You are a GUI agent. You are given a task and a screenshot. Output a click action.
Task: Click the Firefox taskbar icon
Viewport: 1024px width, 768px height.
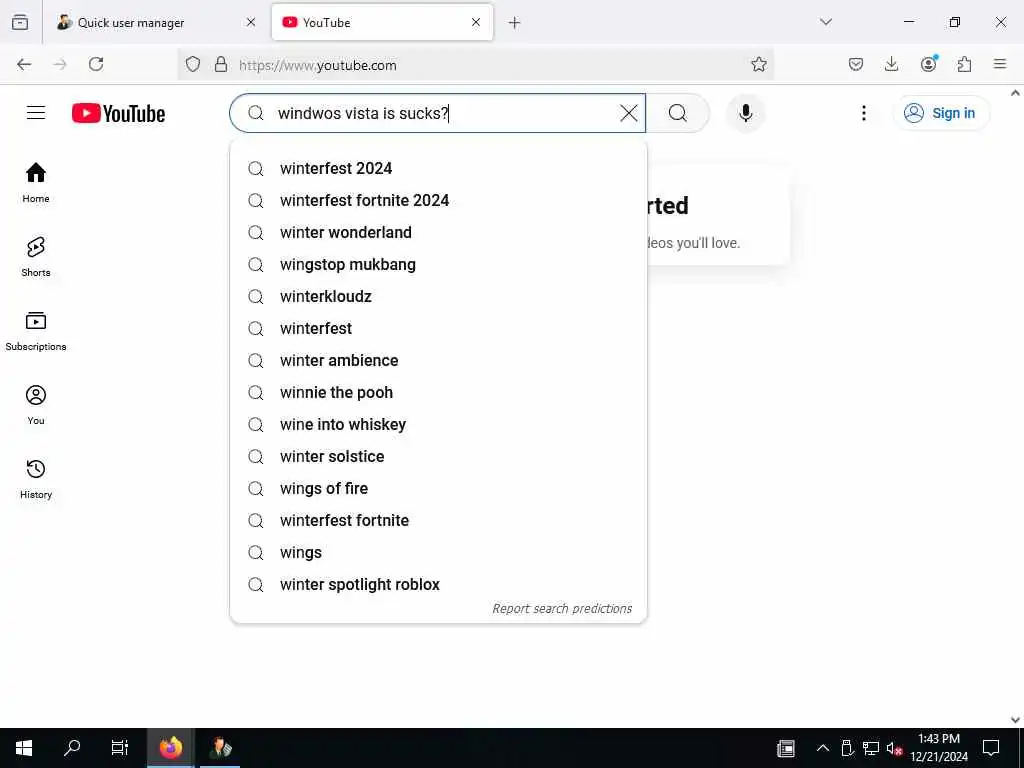170,748
